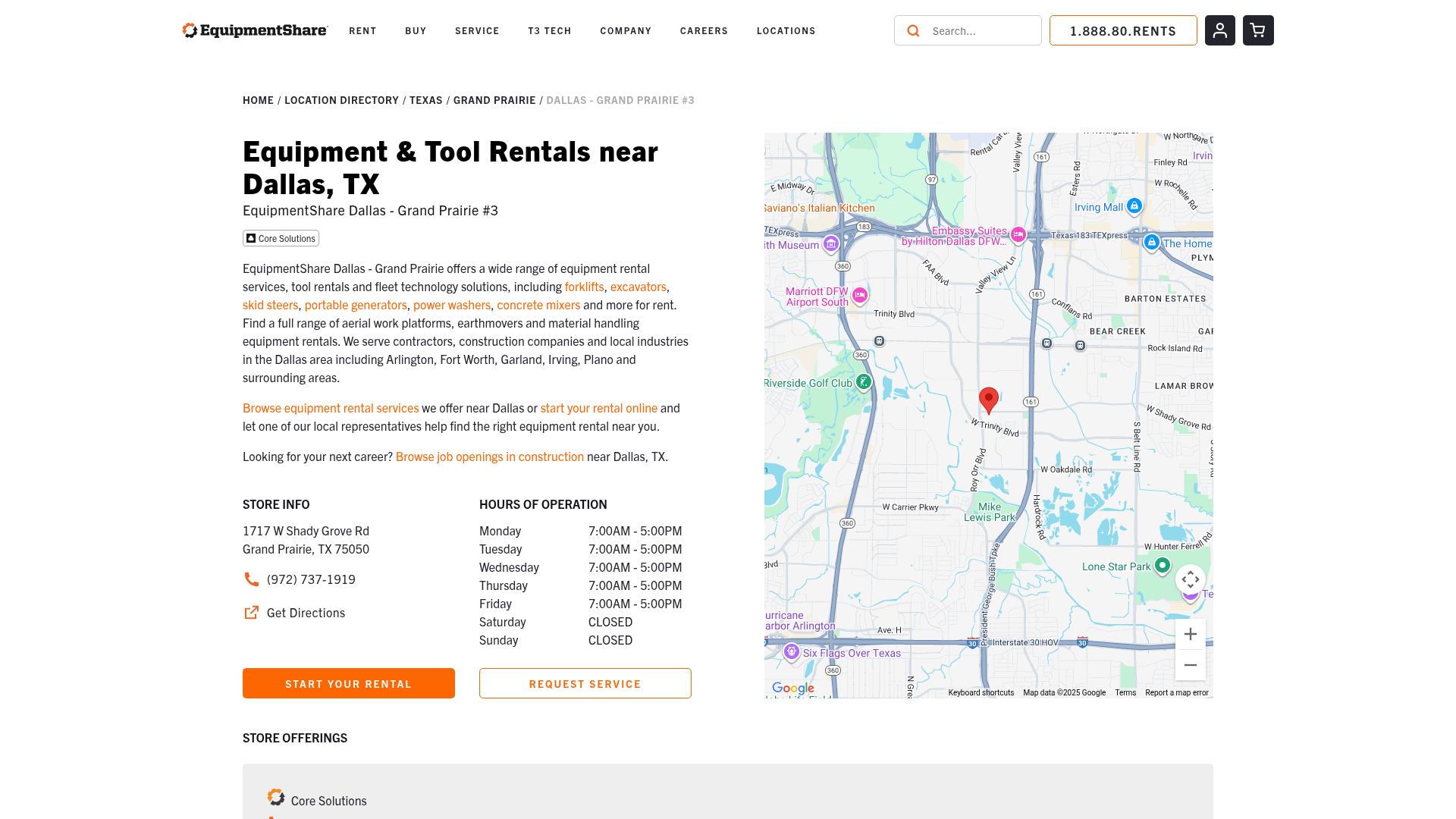Click the Get Directions link

(x=305, y=613)
